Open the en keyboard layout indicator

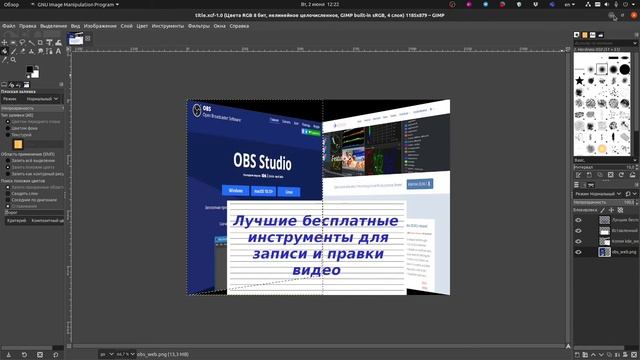click(569, 4)
